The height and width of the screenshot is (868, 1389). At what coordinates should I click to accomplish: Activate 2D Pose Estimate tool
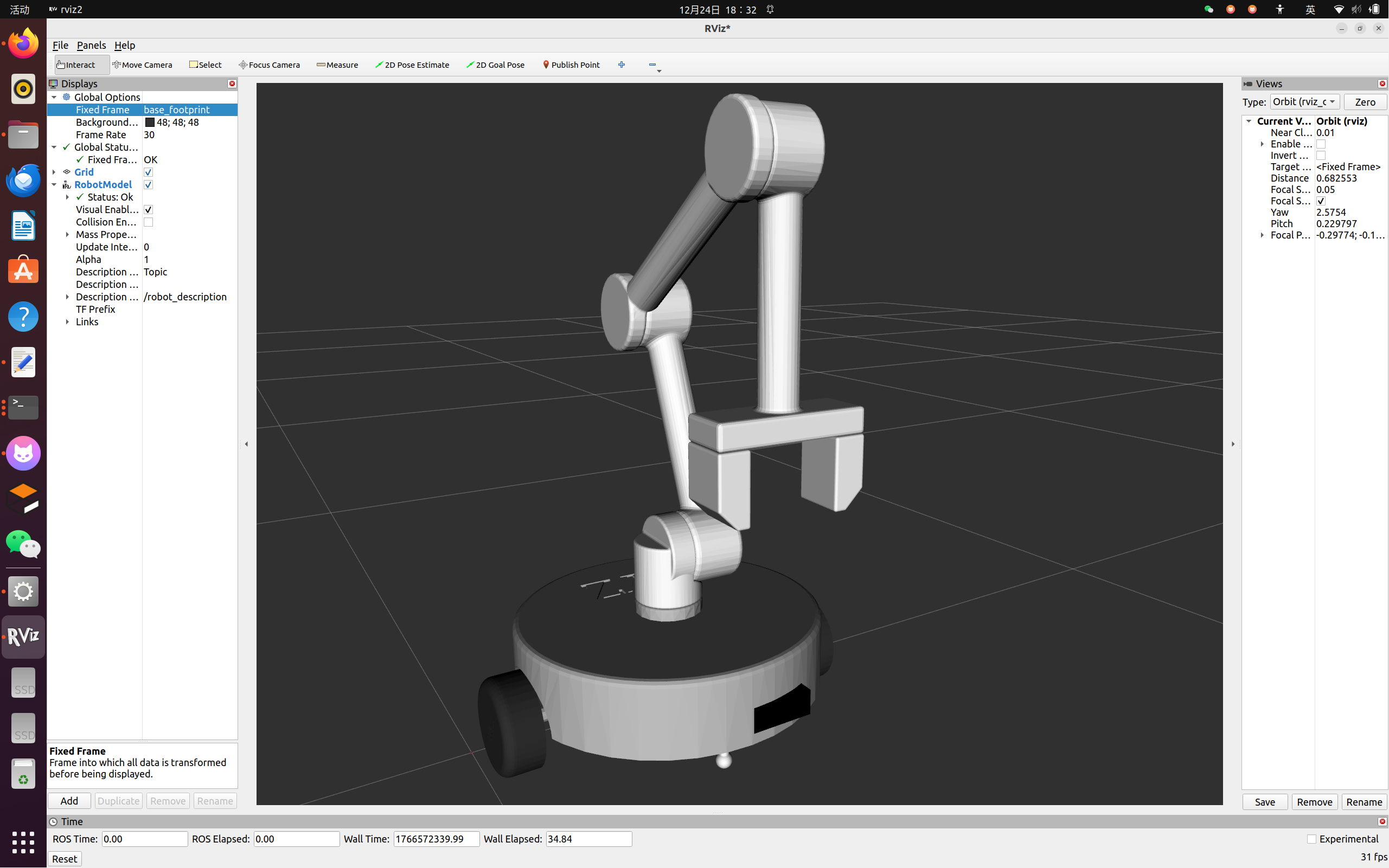412,65
